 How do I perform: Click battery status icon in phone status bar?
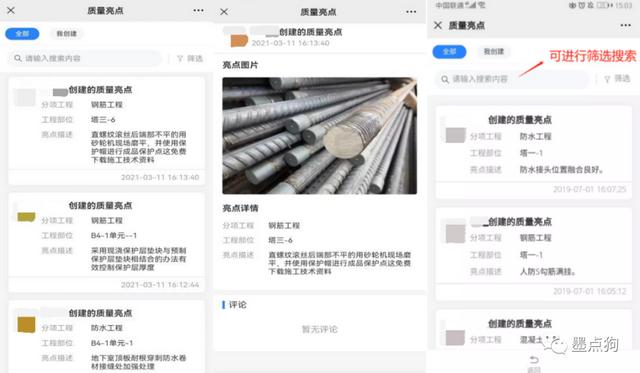click(x=604, y=5)
